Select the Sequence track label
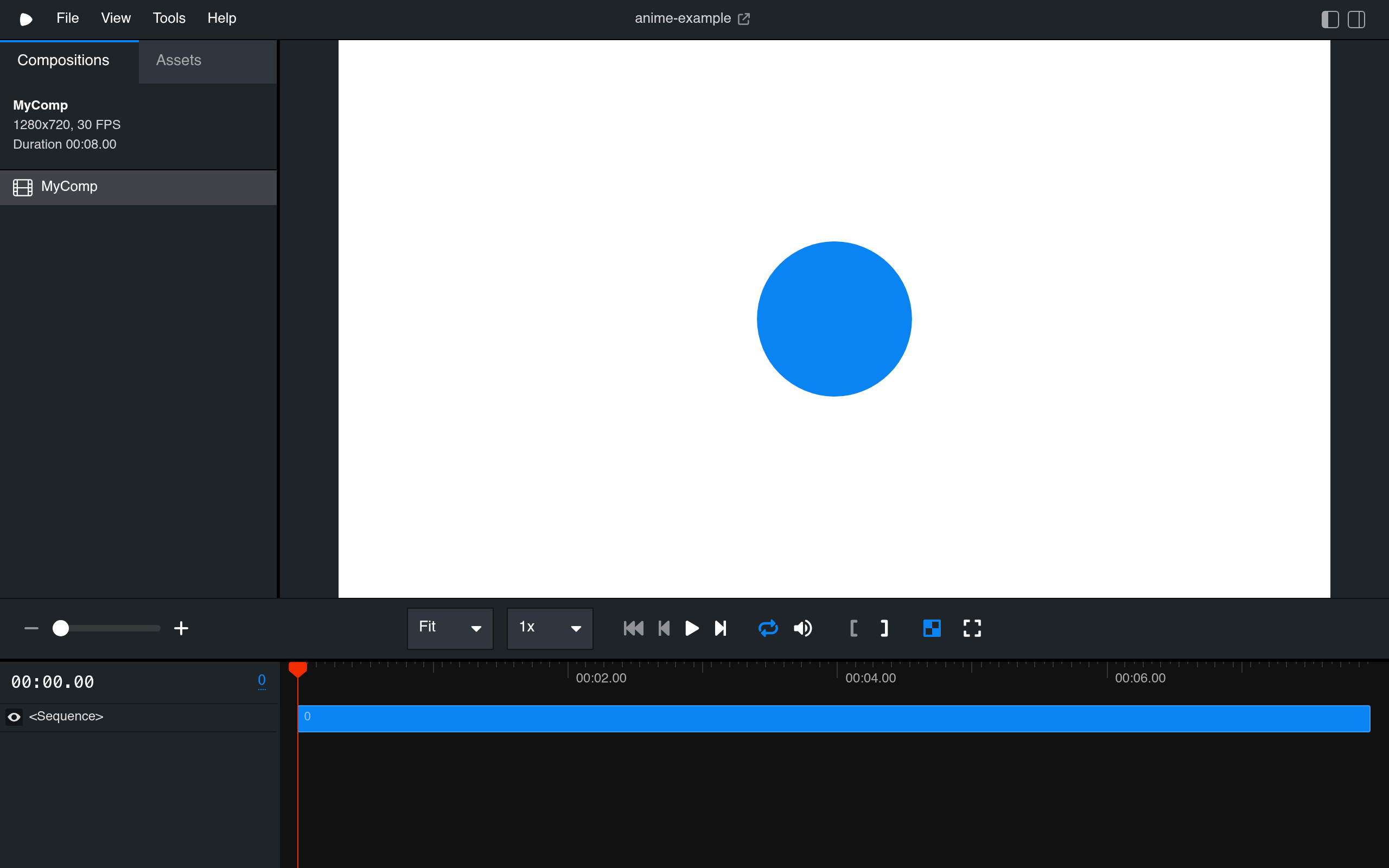1389x868 pixels. tap(66, 717)
